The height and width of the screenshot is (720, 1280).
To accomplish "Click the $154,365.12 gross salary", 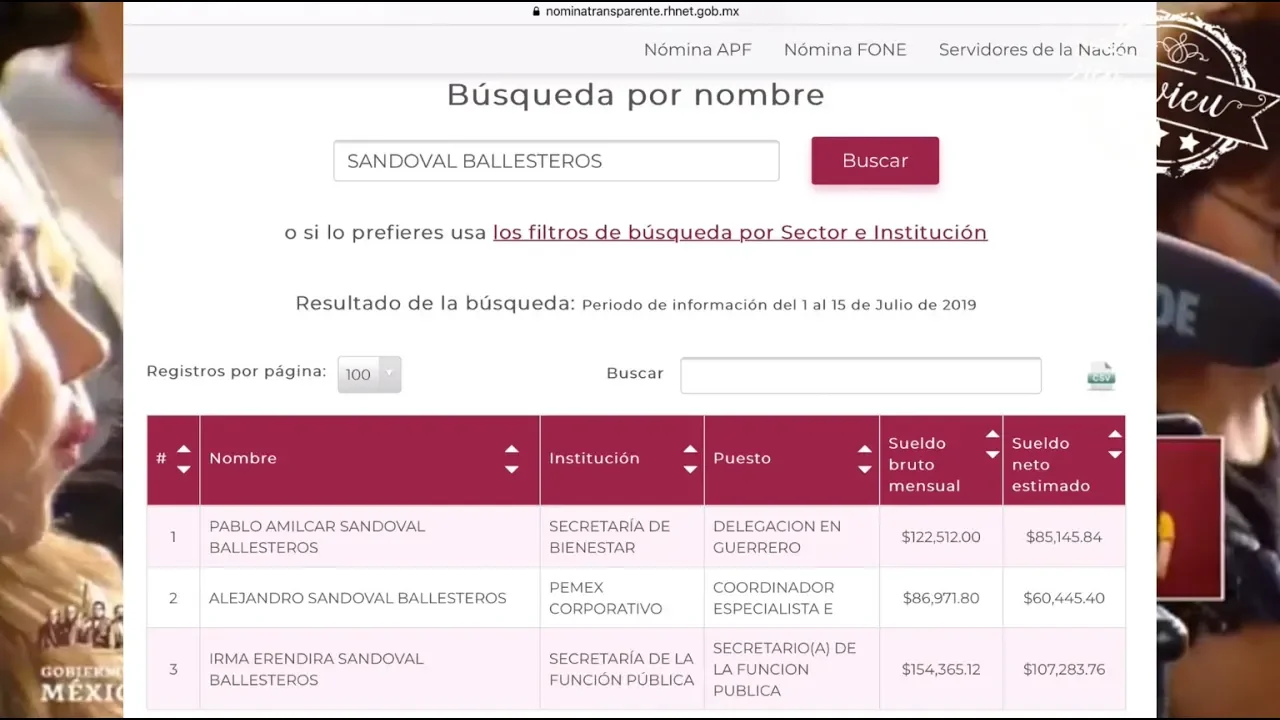I will [941, 669].
